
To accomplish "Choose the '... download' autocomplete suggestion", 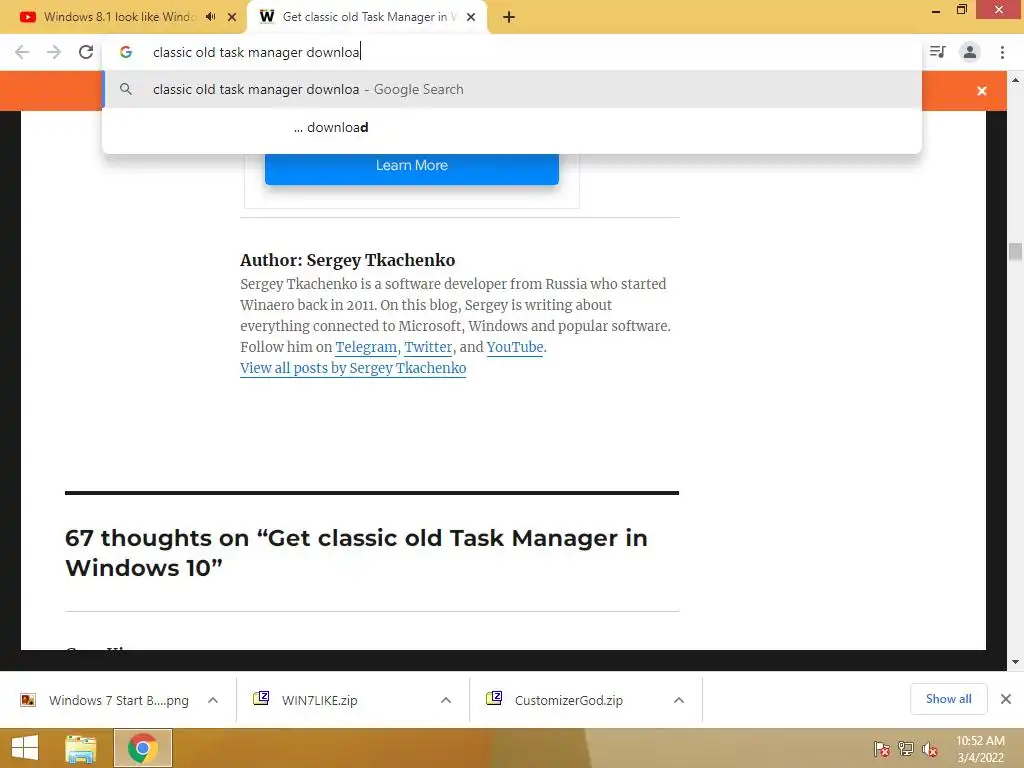I will (512, 127).
